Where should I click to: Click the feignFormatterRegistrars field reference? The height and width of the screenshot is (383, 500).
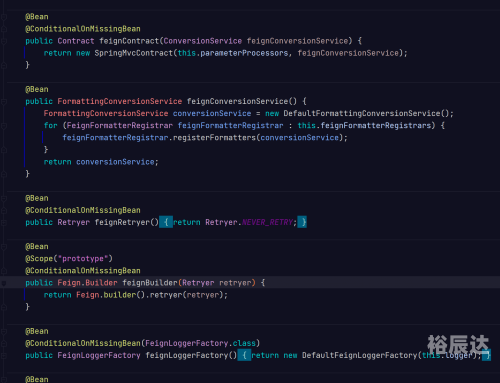[x=376, y=126]
